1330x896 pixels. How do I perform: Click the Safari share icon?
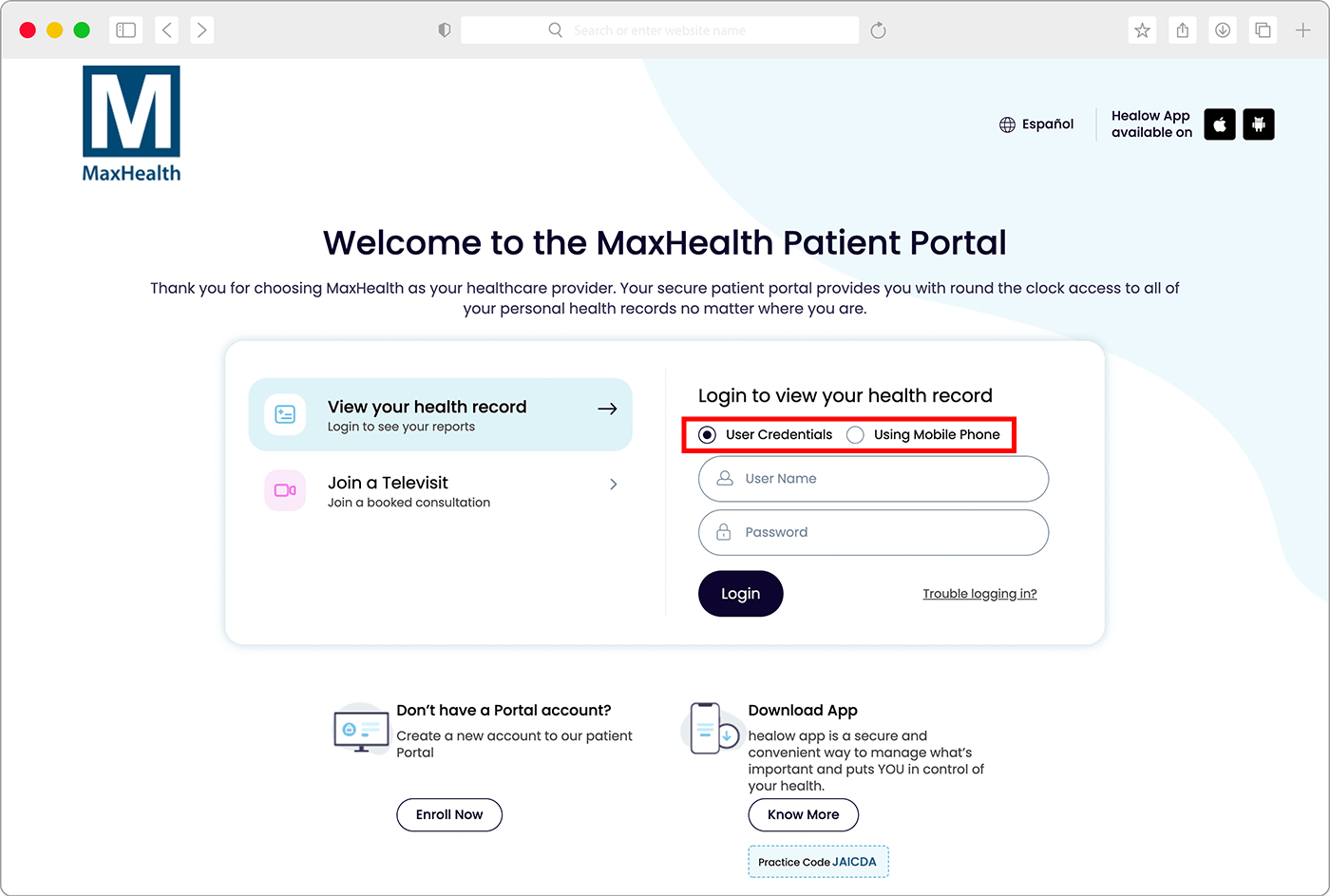1183,30
